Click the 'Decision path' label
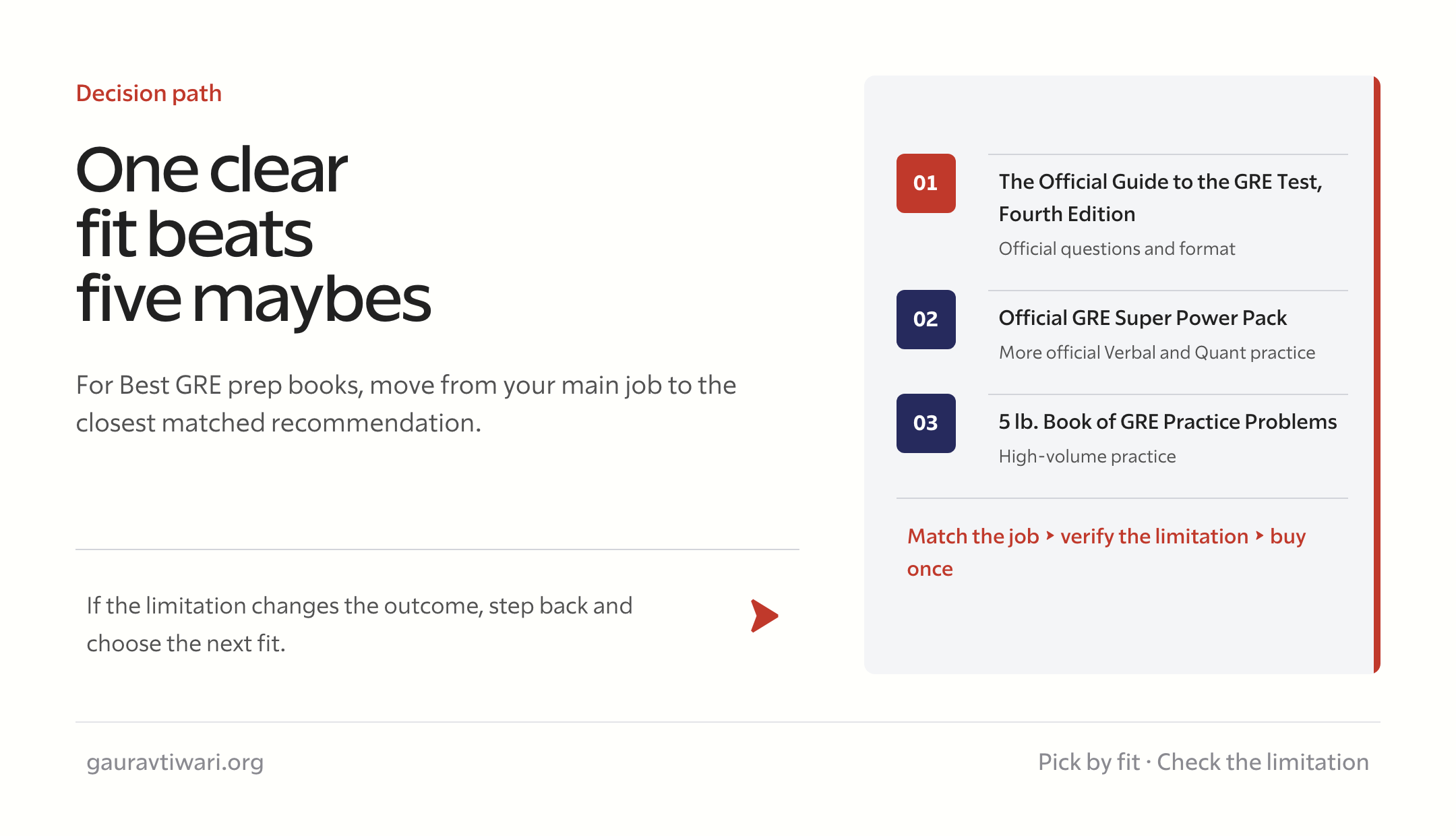Image resolution: width=1456 pixels, height=836 pixels. coord(148,93)
